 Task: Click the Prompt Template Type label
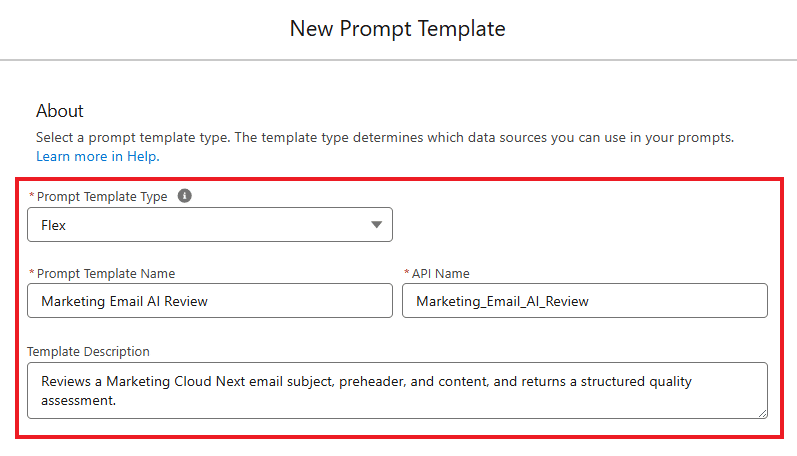coord(102,197)
